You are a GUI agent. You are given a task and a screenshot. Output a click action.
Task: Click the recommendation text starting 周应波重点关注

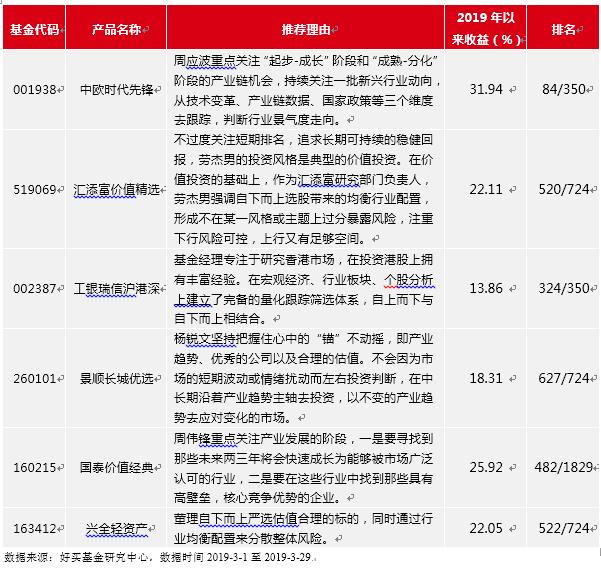(x=306, y=90)
